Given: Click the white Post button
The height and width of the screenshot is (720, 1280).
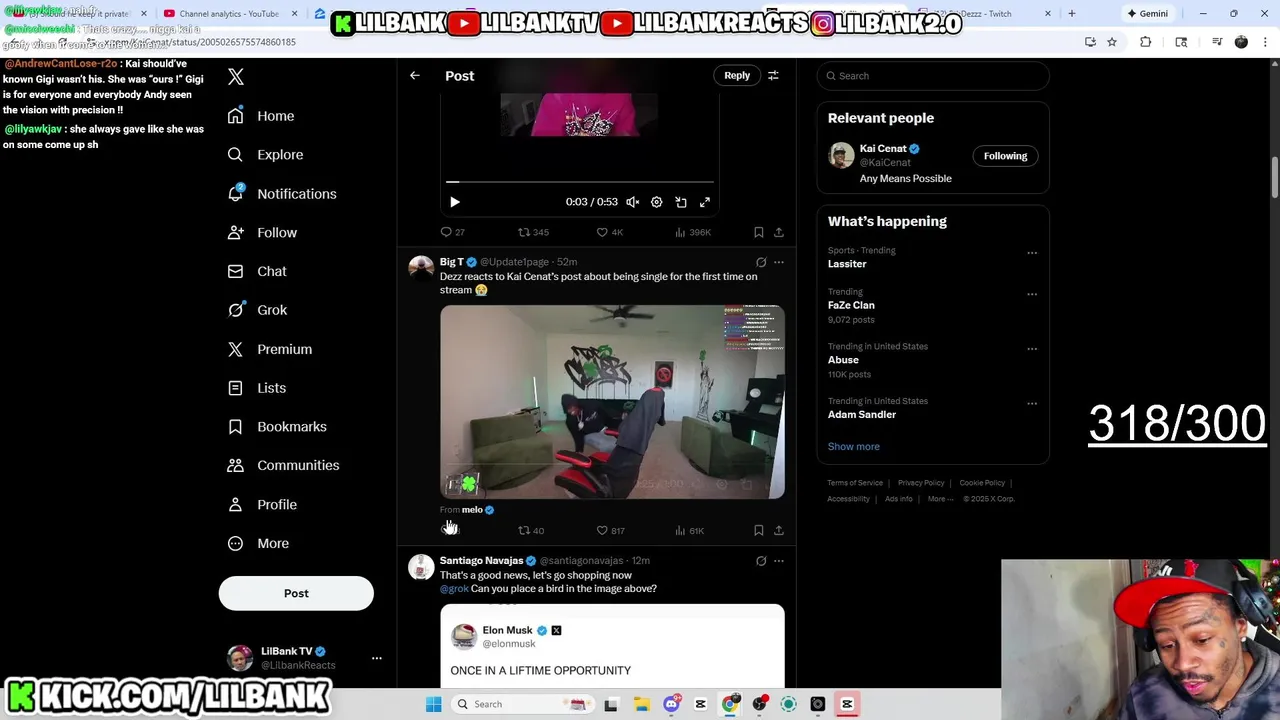Looking at the screenshot, I should (x=296, y=593).
